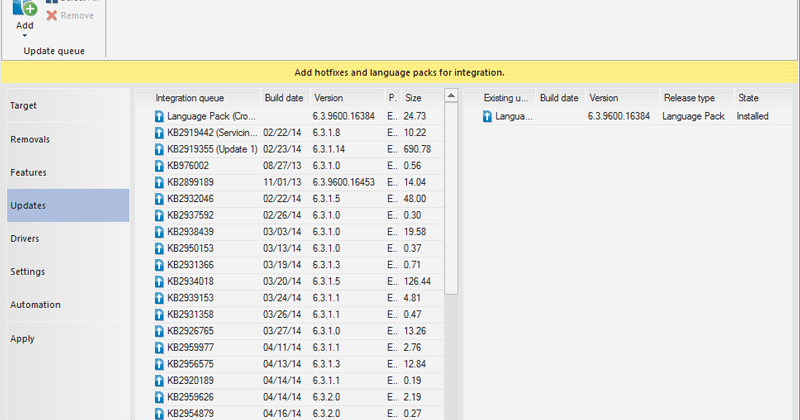Click the KB2919355 (Update 1) icon
This screenshot has height=420, width=800.
[x=159, y=150]
